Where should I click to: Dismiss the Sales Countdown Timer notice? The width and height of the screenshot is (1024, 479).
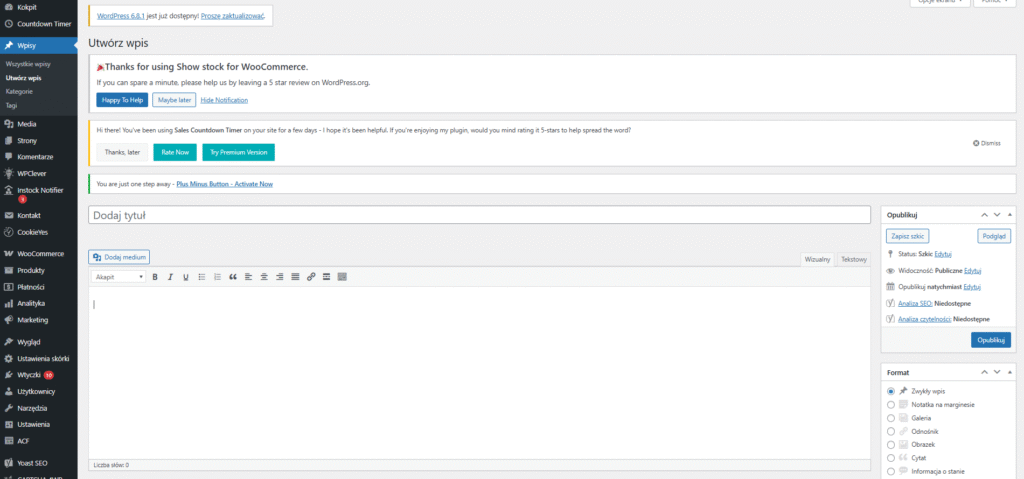[986, 143]
